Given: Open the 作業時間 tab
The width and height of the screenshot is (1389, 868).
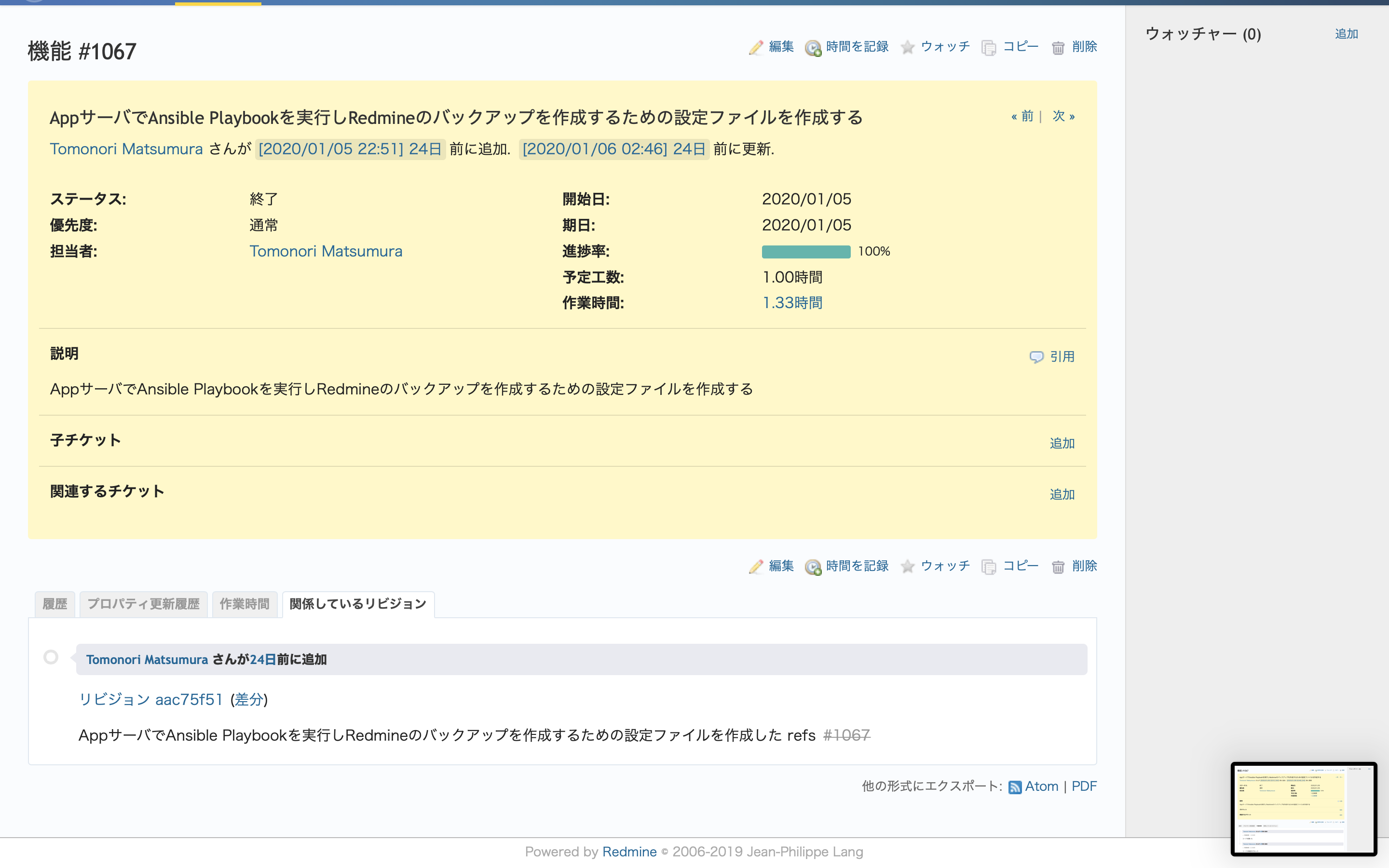Looking at the screenshot, I should 245,604.
